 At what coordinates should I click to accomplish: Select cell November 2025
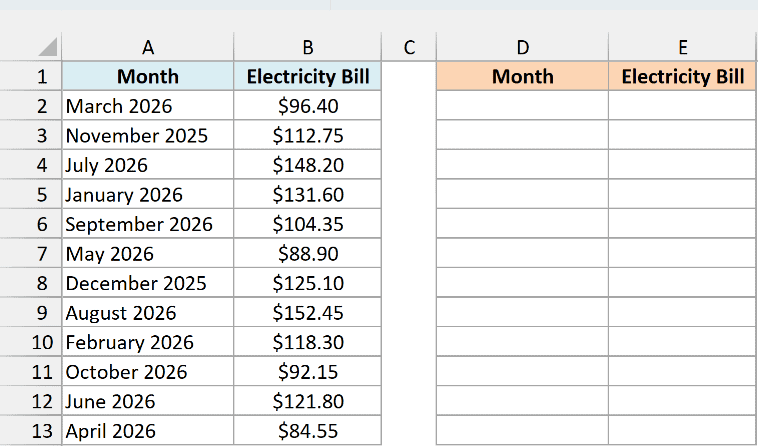click(148, 135)
